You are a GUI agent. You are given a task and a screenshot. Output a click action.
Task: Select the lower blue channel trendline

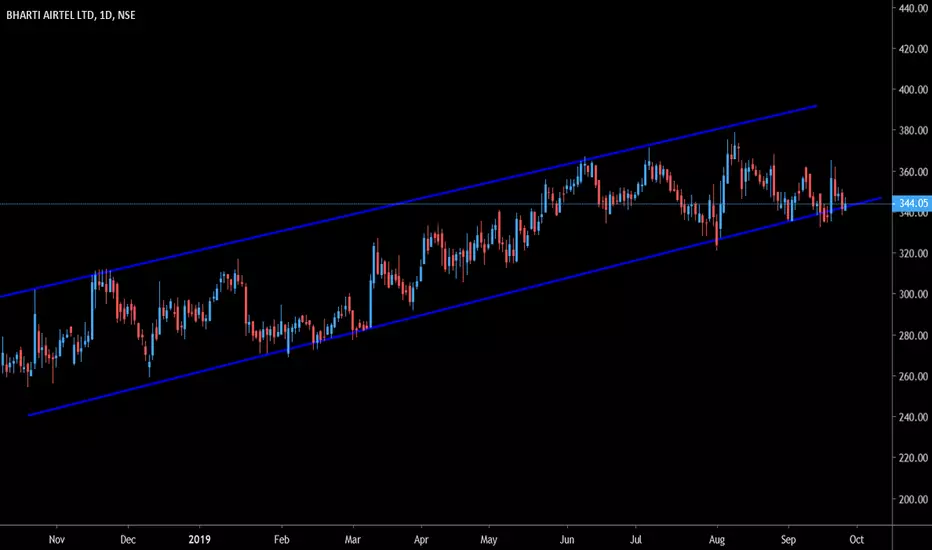click(455, 307)
